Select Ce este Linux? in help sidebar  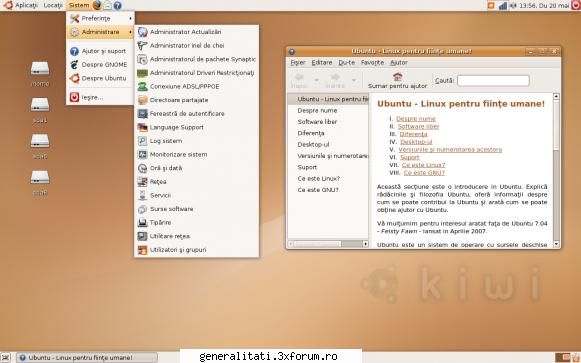pos(319,179)
